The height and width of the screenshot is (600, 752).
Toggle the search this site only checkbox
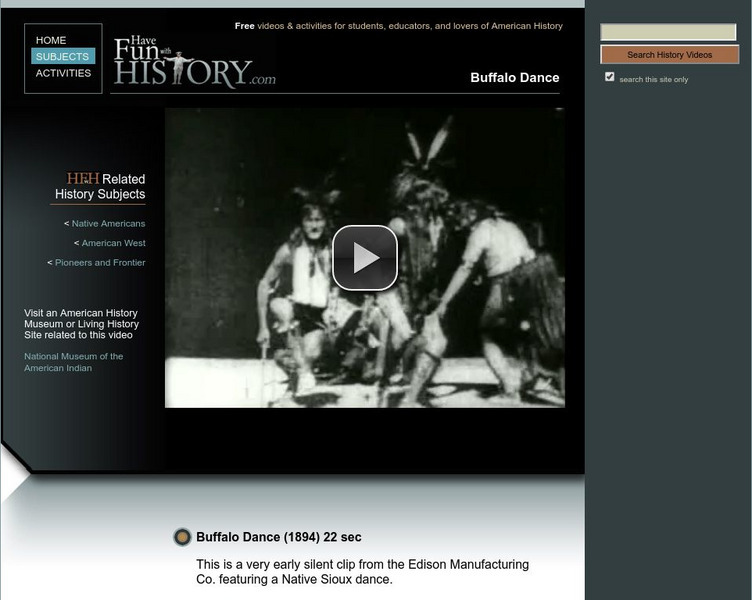pyautogui.click(x=610, y=77)
